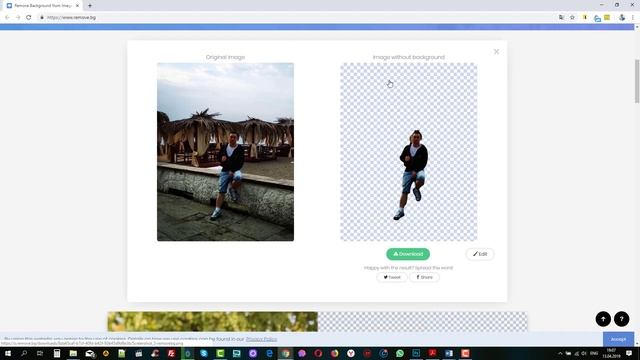
Task: Open the Chrome profile avatar icon
Action: tap(622, 18)
